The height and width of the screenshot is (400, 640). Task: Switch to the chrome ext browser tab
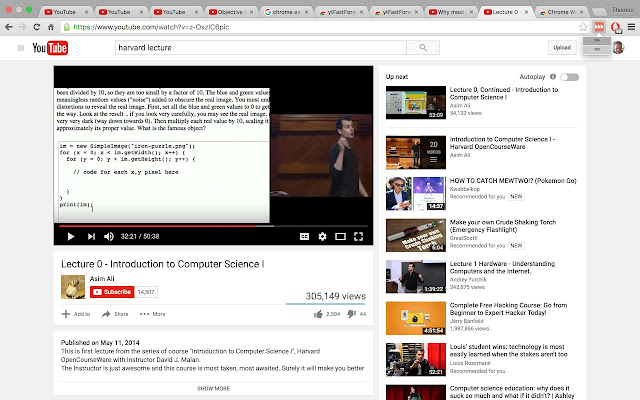point(286,12)
